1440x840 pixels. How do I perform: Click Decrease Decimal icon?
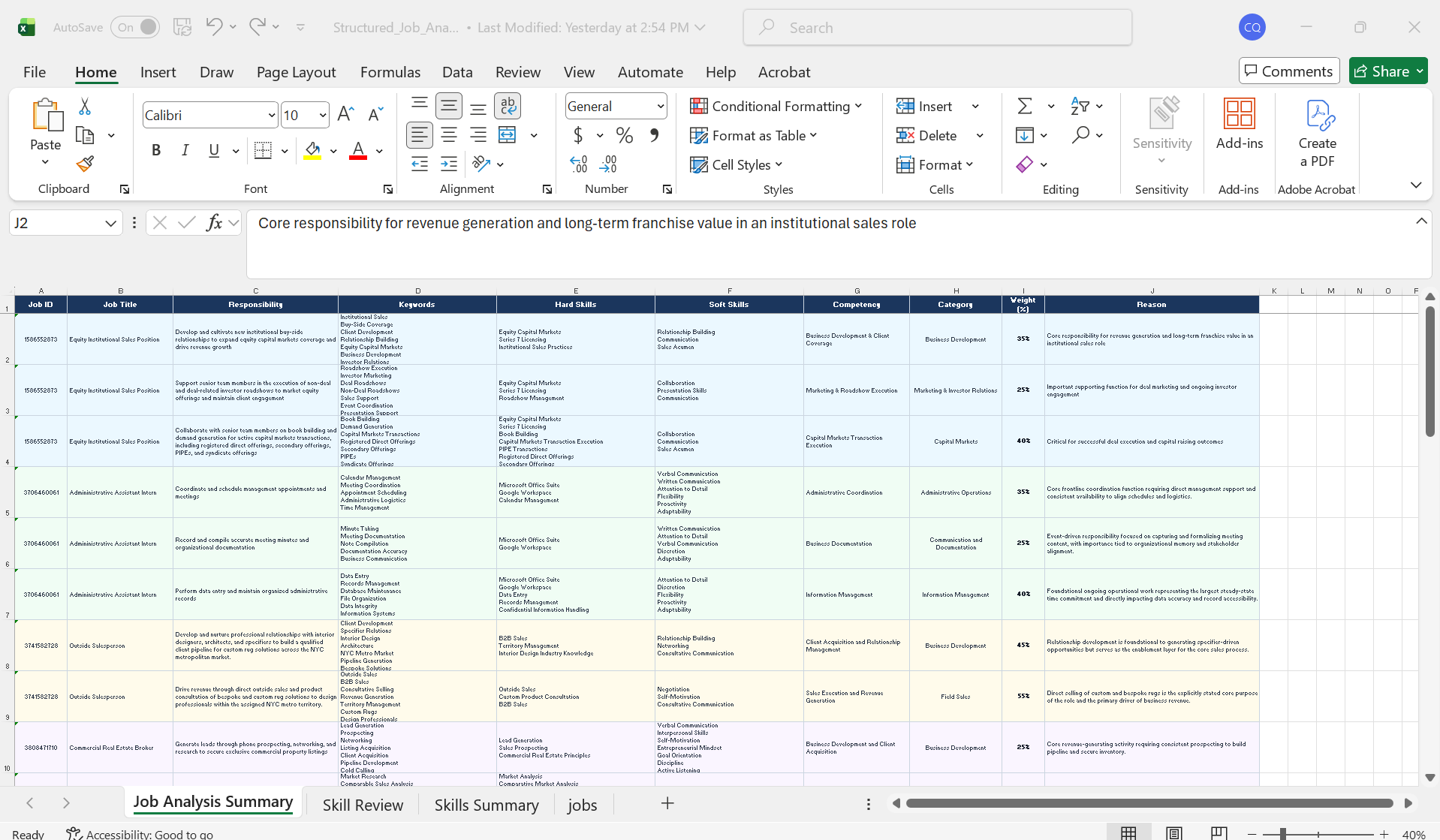point(608,164)
